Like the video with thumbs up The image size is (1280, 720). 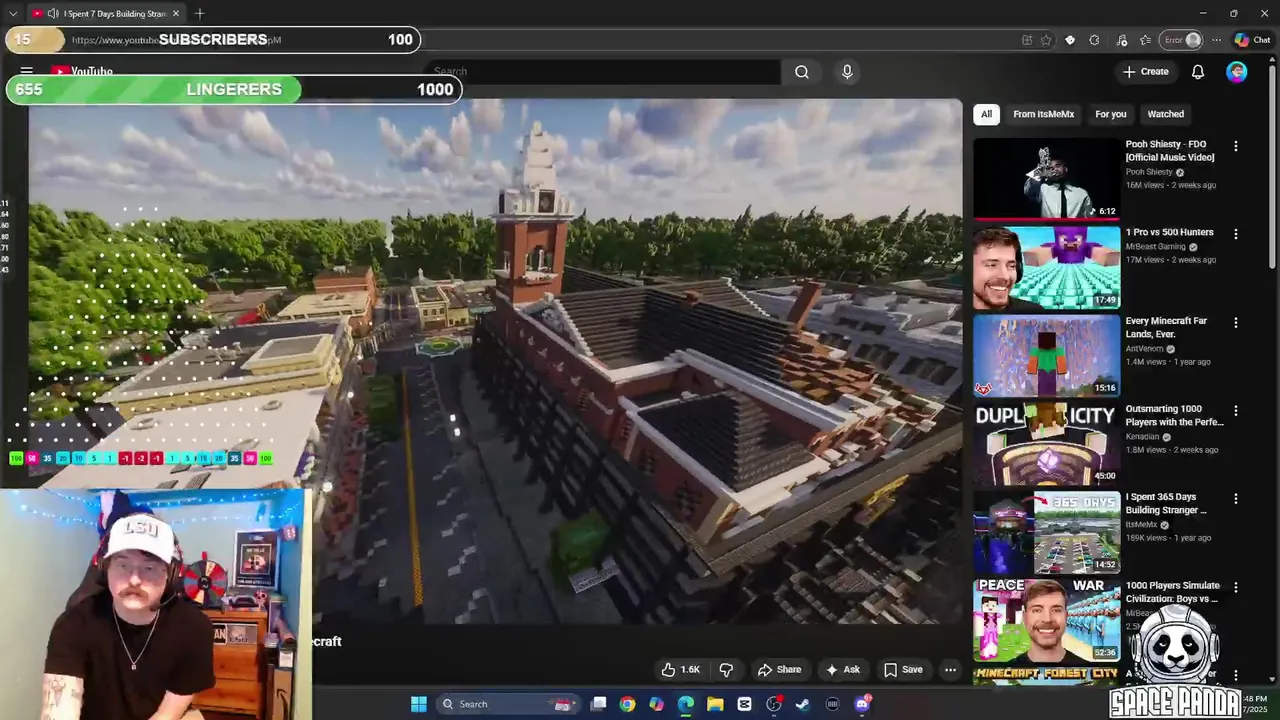click(x=680, y=669)
